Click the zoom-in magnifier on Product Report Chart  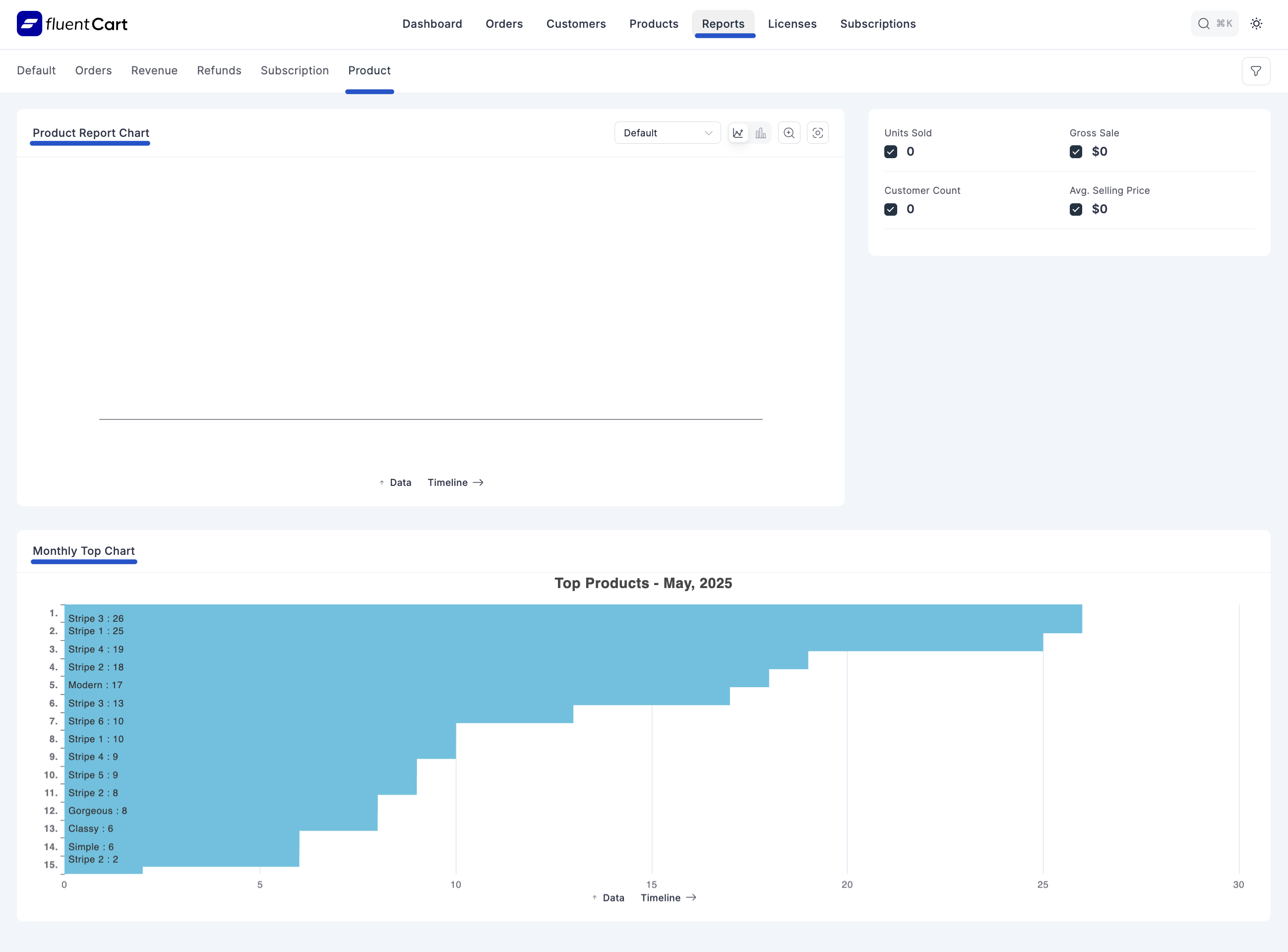(x=789, y=132)
